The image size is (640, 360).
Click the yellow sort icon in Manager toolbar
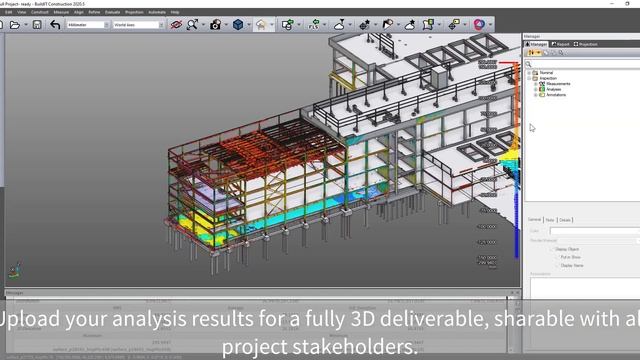click(531, 53)
